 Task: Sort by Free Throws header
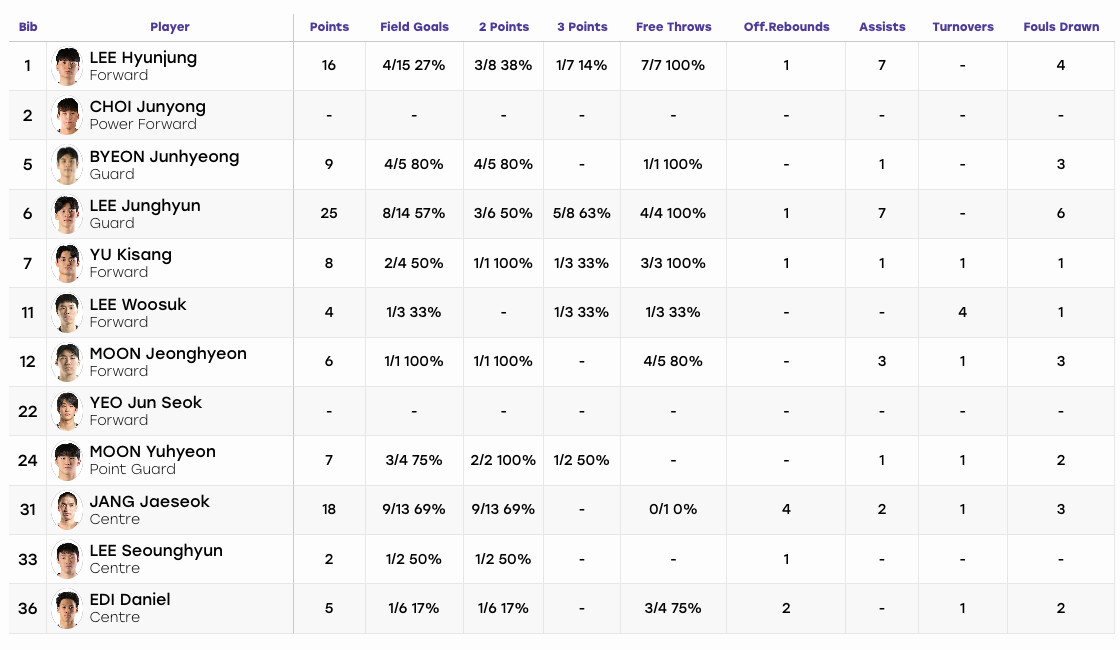[x=674, y=26]
